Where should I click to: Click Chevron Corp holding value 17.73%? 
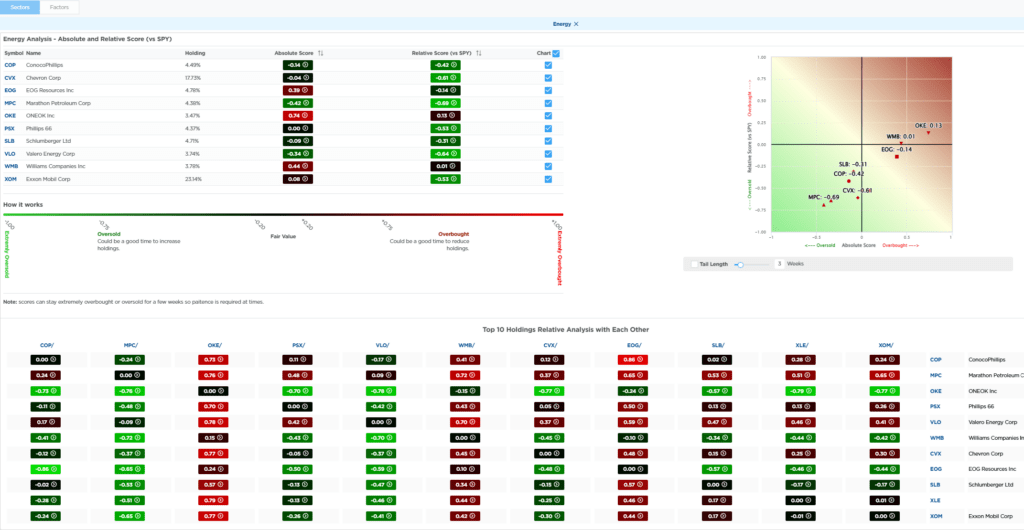pos(193,78)
